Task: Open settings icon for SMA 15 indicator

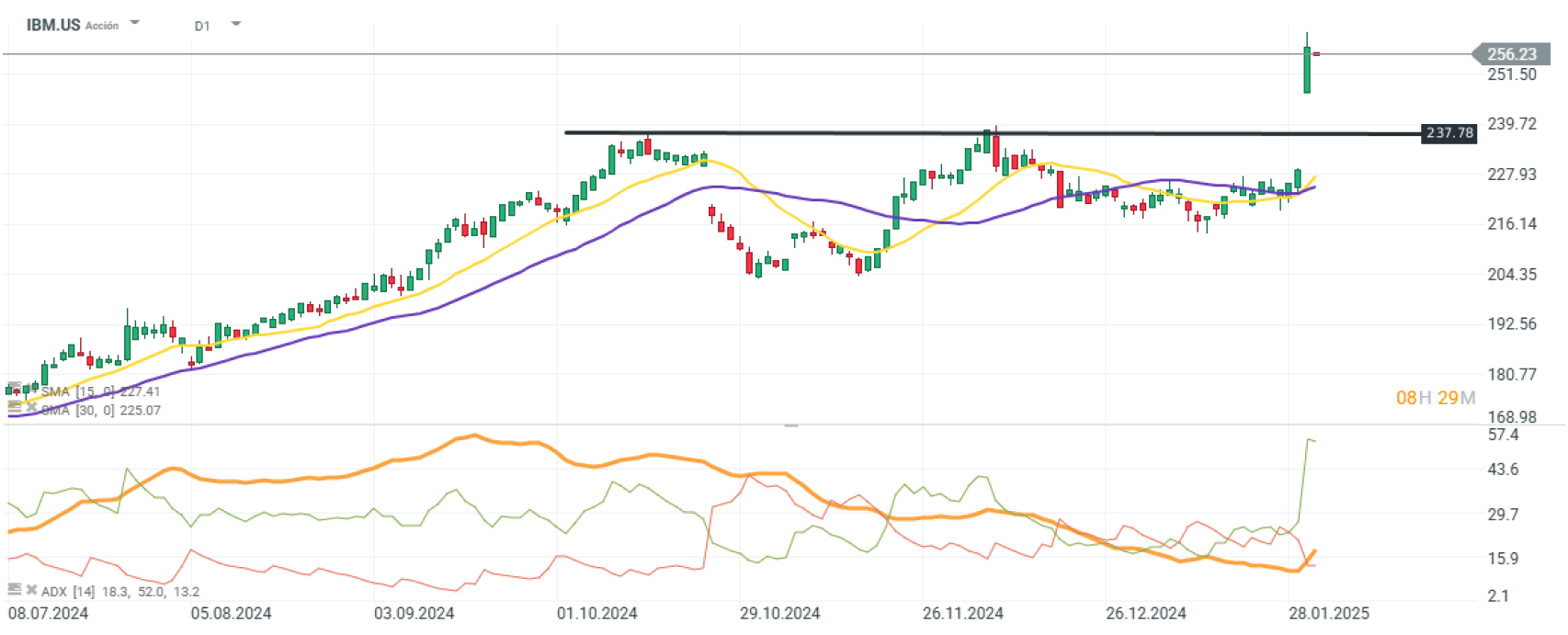Action: point(14,389)
